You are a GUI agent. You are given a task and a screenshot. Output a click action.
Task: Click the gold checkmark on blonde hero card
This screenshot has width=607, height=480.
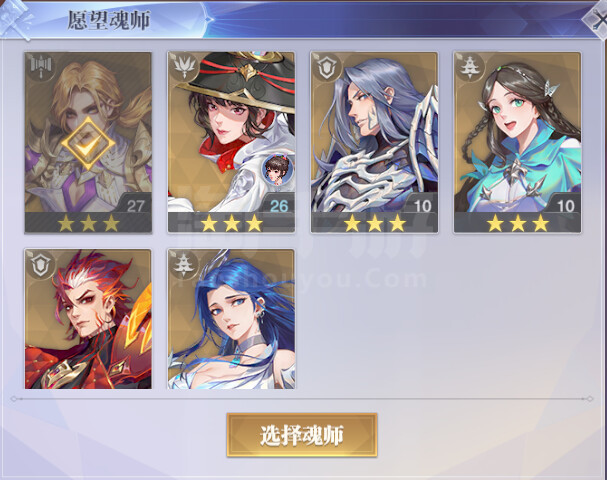[88, 143]
